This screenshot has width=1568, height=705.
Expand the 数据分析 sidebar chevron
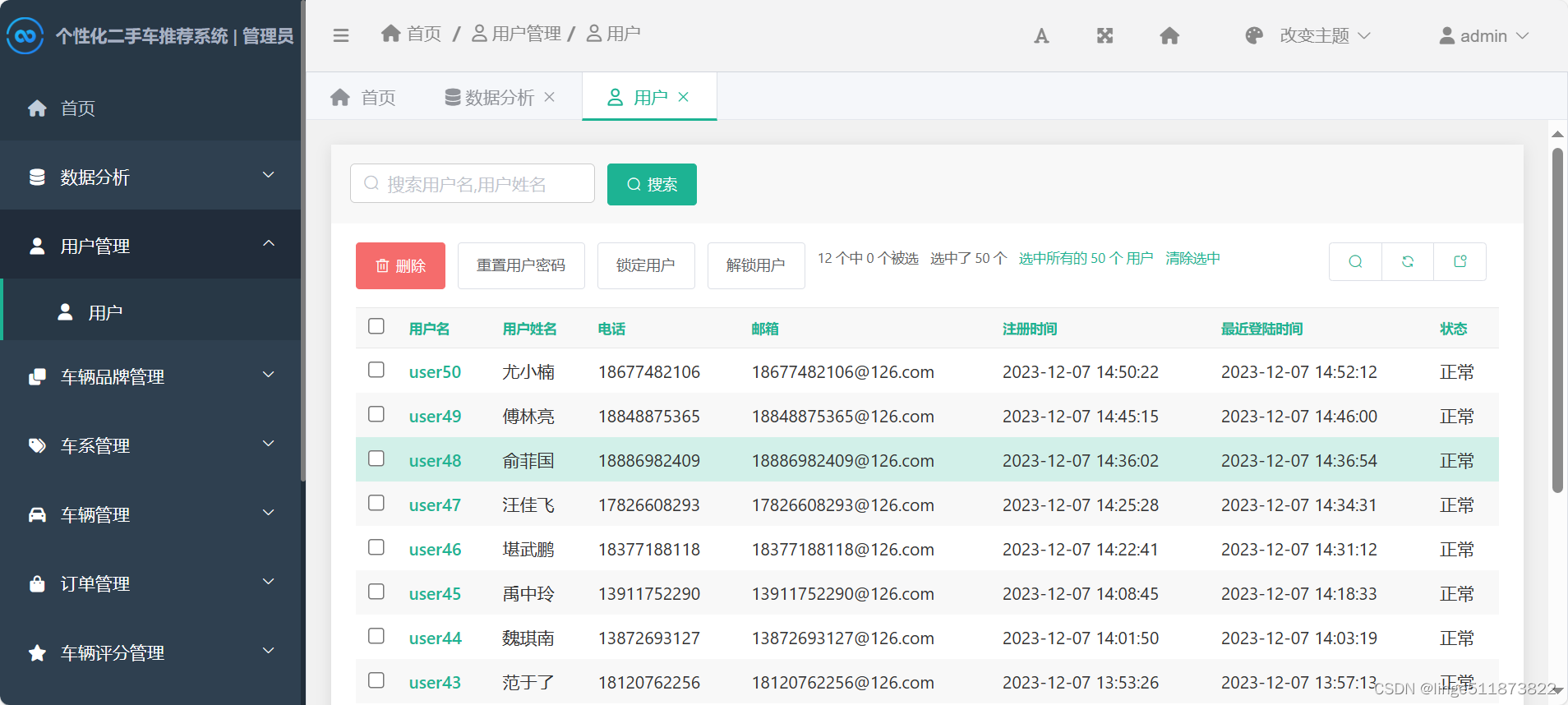[x=269, y=175]
